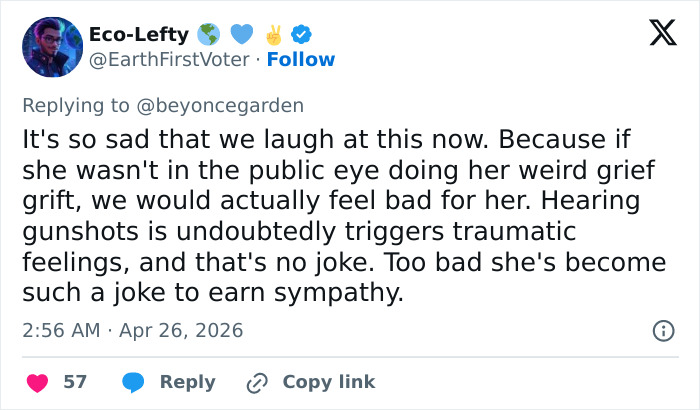The height and width of the screenshot is (410, 700).
Task: Click the Eco-Lefty display name
Action: [x=138, y=34]
